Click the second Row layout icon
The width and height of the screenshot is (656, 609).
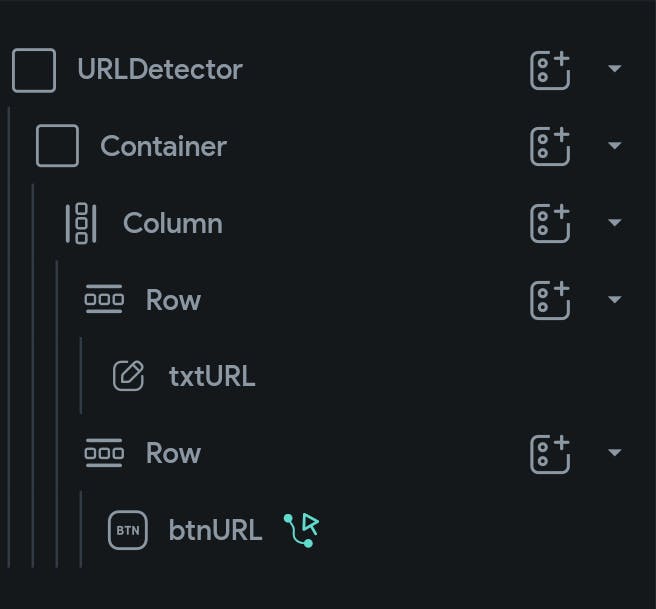104,453
